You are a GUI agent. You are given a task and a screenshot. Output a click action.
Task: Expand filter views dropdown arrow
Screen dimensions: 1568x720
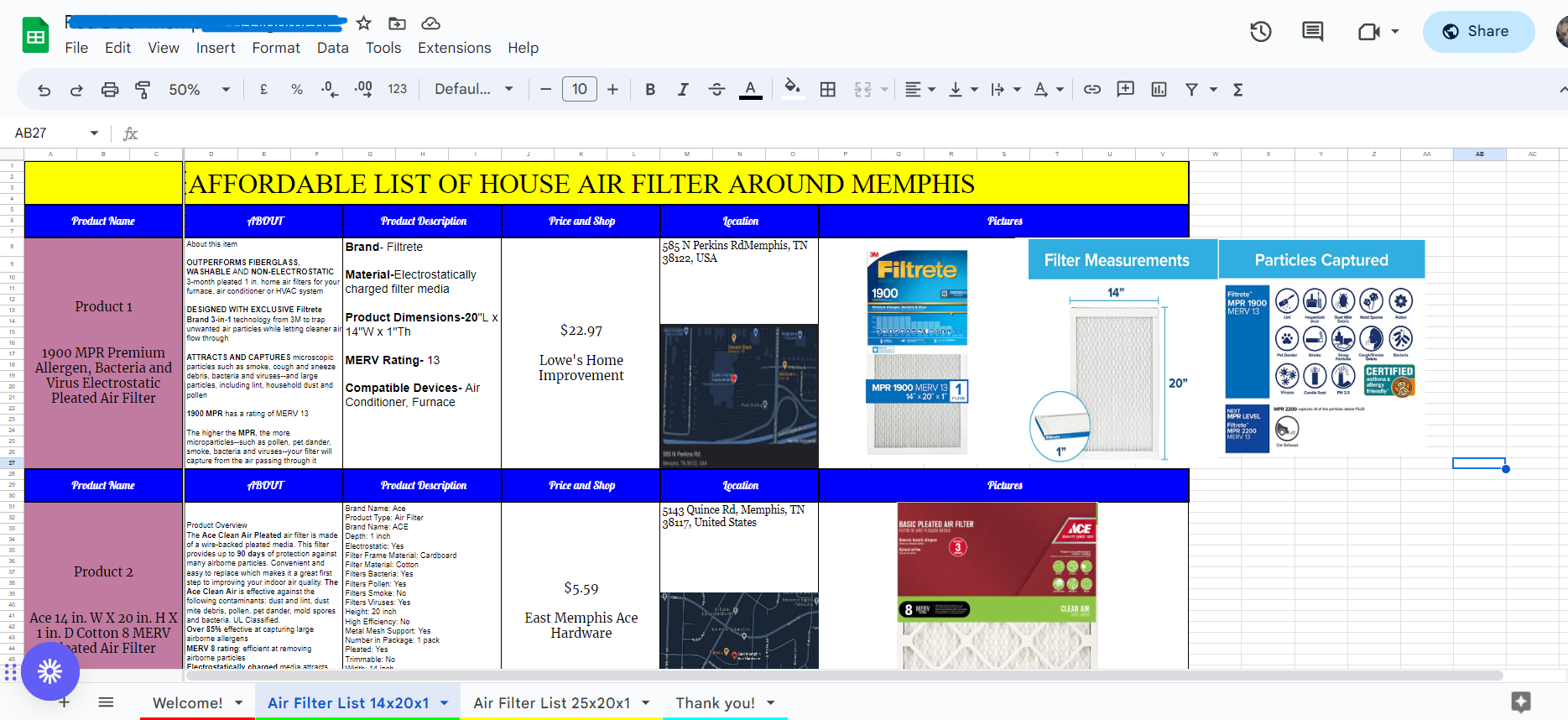(x=1213, y=89)
